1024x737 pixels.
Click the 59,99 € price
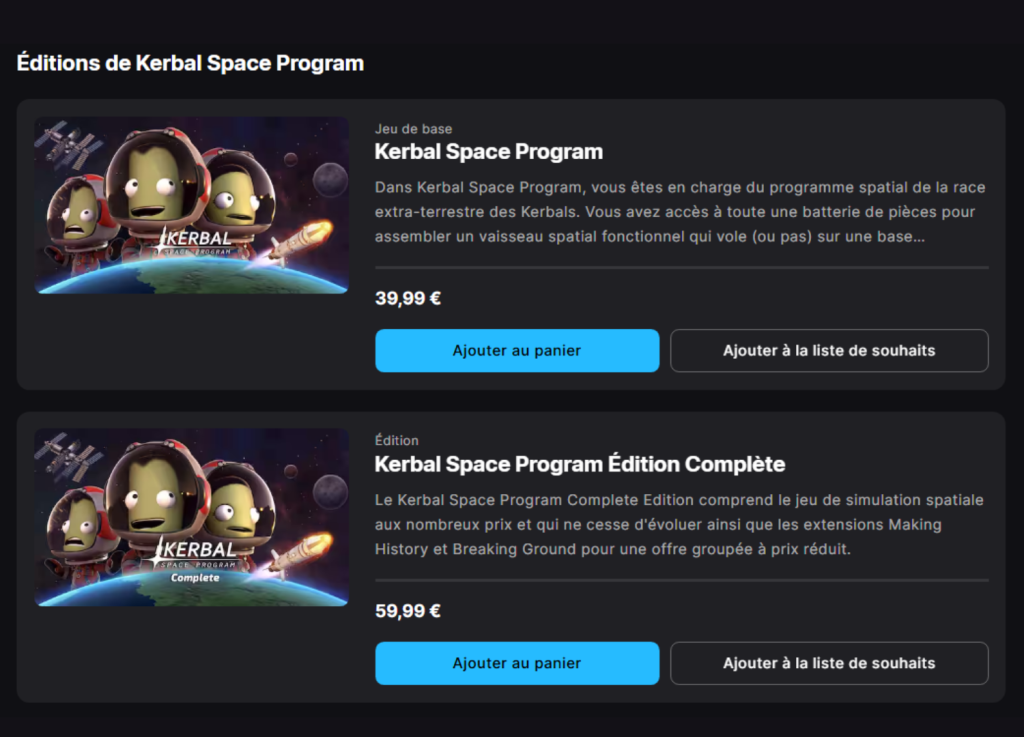408,610
